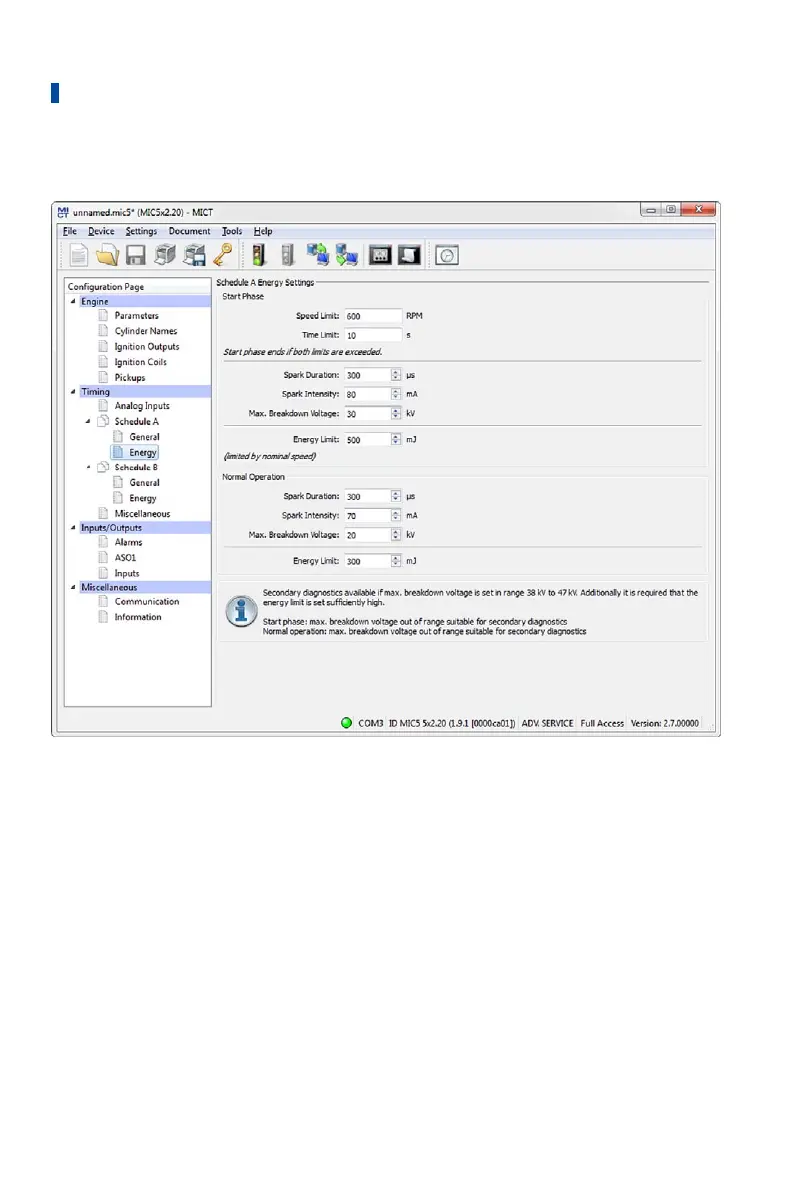Click the Speed Limit input field
The width and height of the screenshot is (794, 1190).
click(373, 316)
